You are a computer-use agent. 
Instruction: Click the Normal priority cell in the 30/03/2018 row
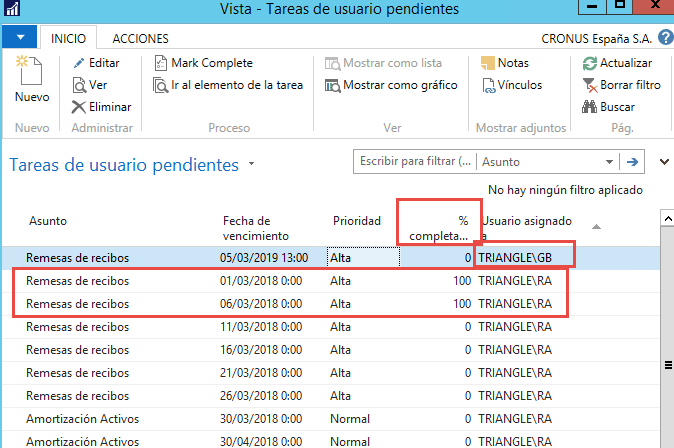350,419
